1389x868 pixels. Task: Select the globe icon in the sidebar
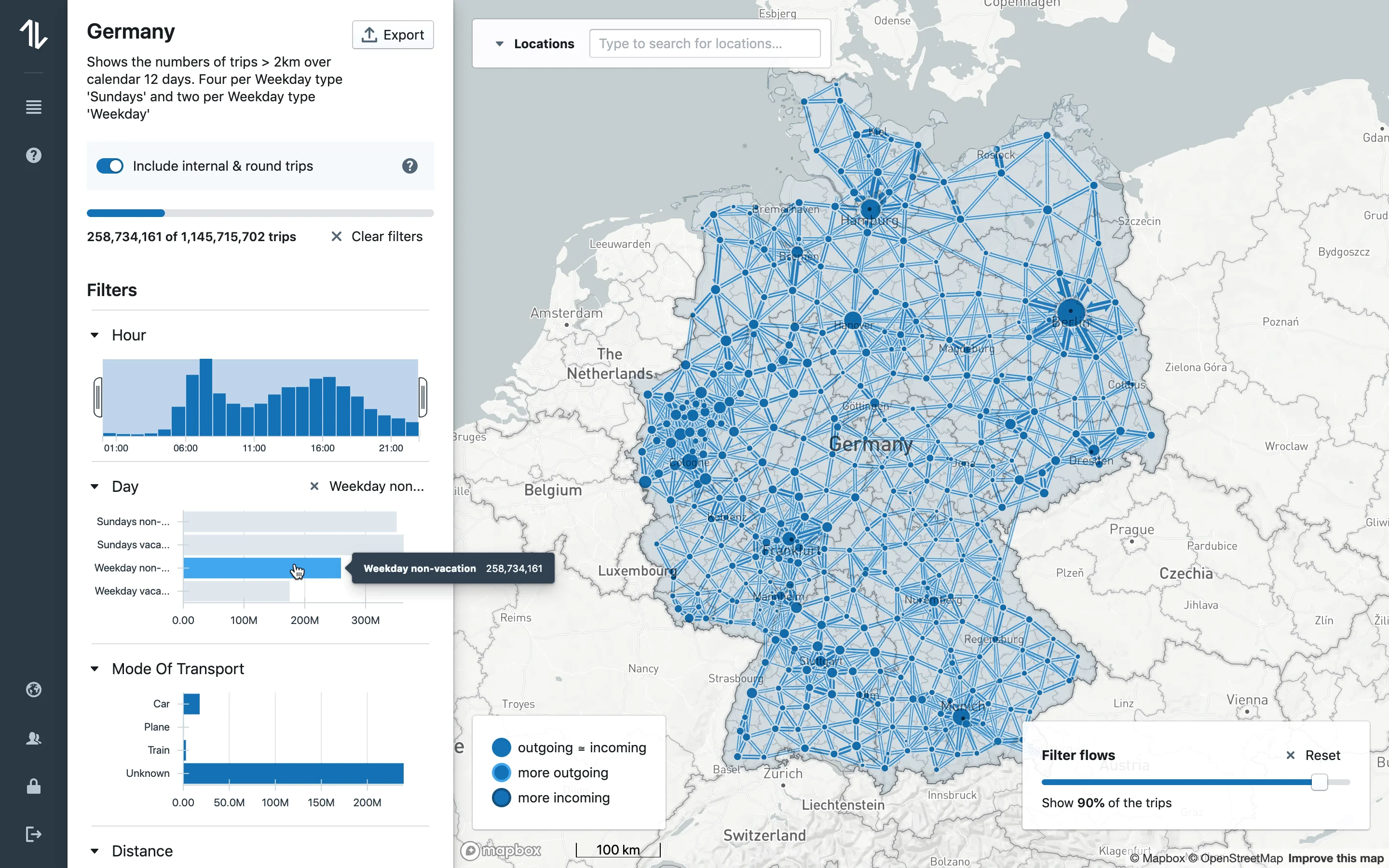click(x=33, y=690)
